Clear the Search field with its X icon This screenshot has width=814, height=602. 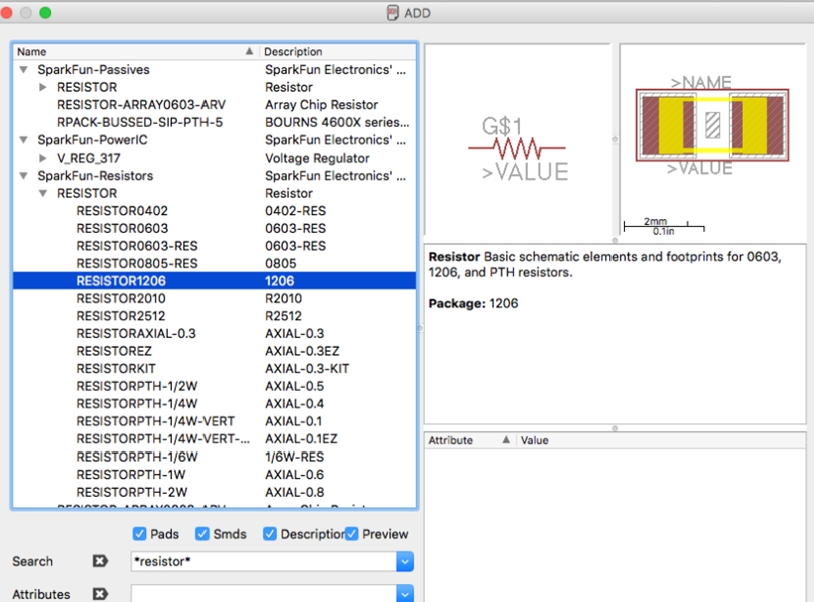[x=100, y=561]
